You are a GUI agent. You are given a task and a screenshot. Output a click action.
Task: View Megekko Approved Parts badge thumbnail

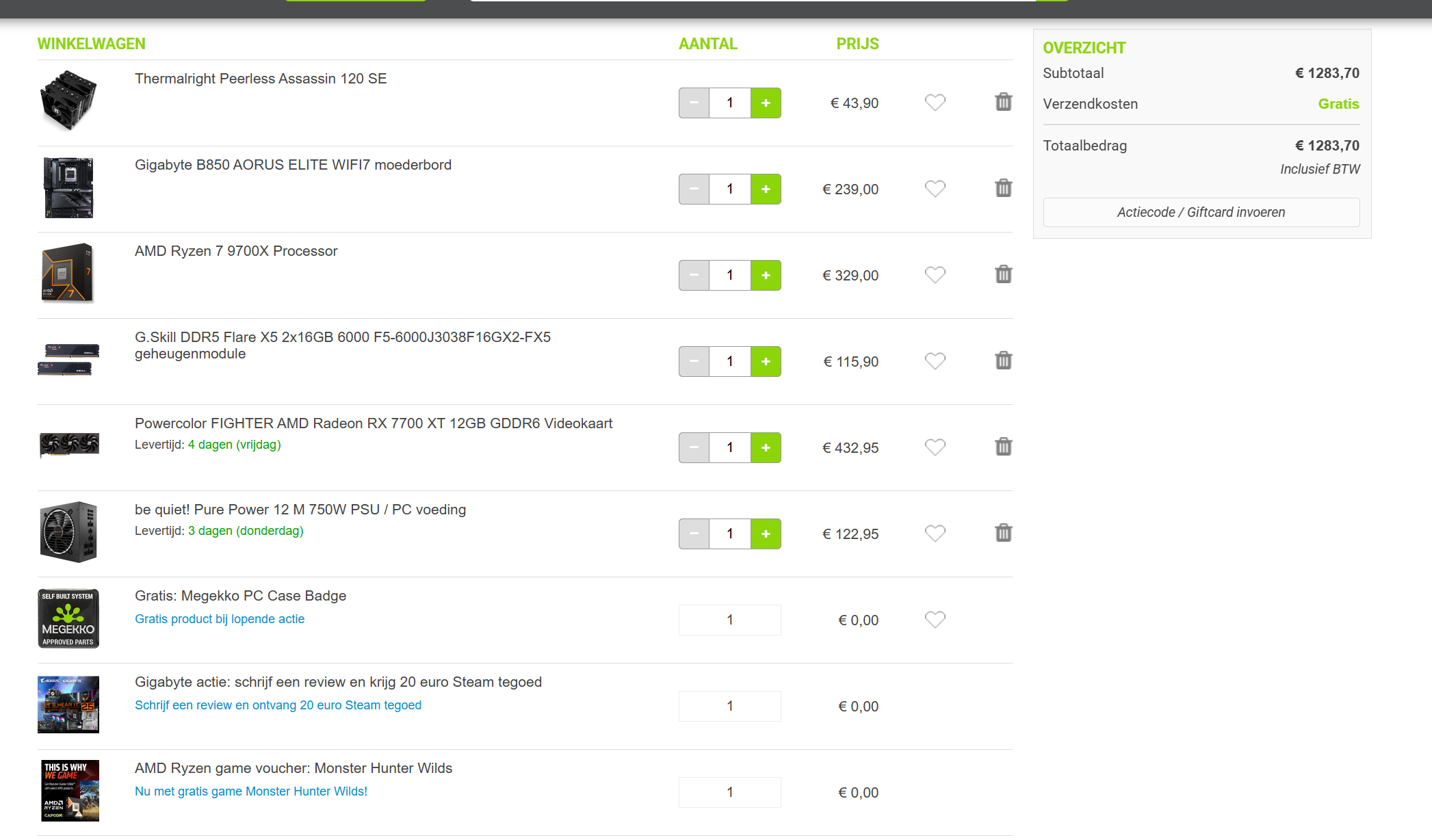[x=68, y=618]
